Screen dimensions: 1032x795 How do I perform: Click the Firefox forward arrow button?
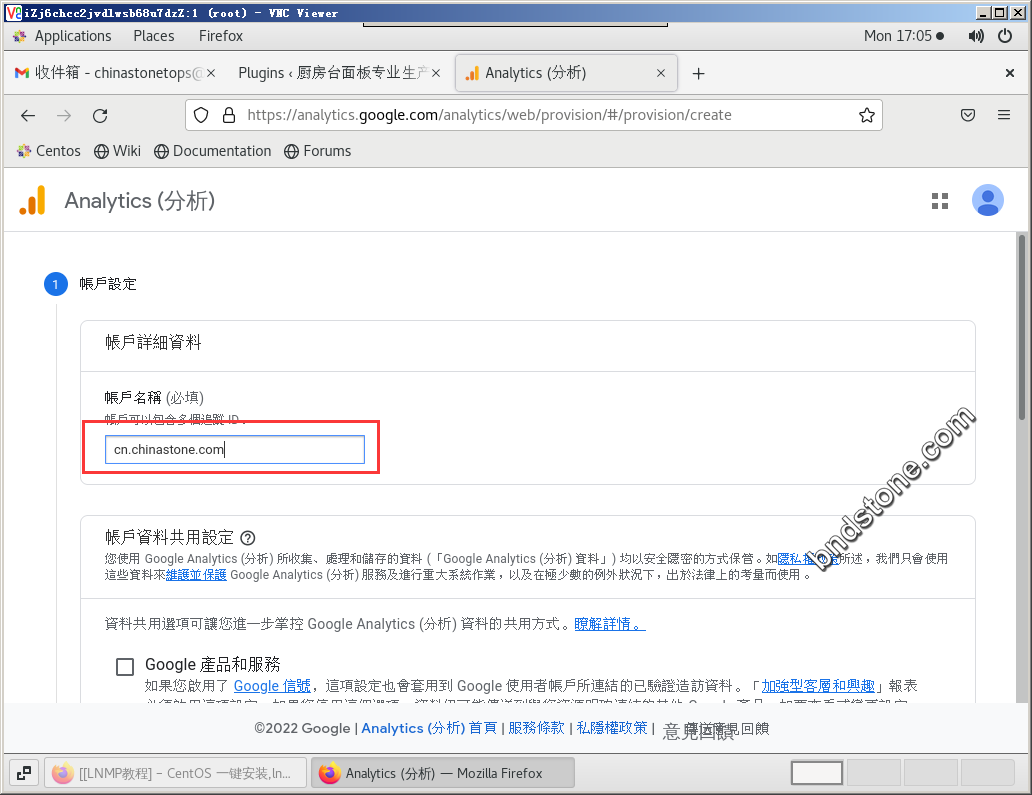pyautogui.click(x=64, y=116)
